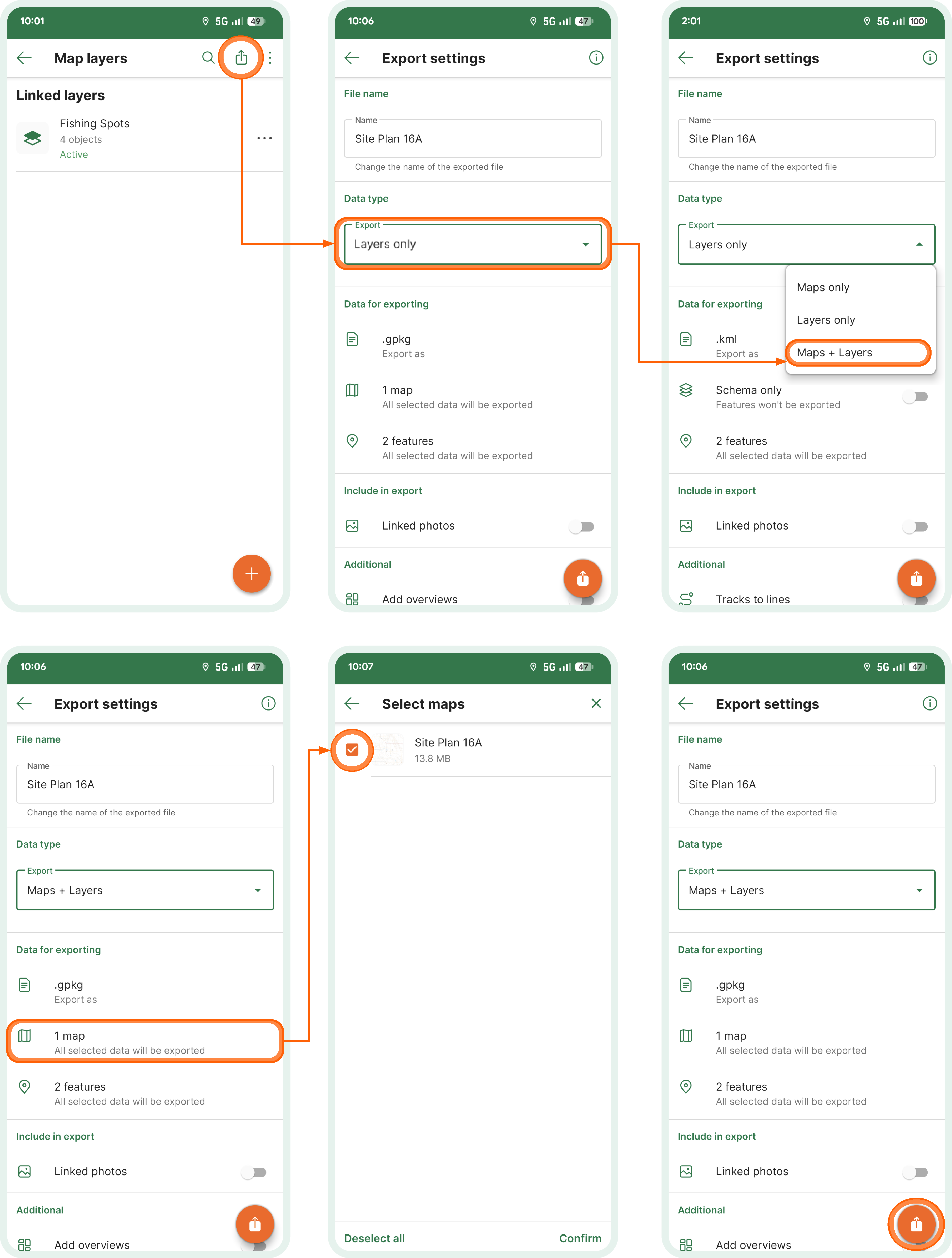Collapse the open Export dropdown arrow

click(919, 244)
